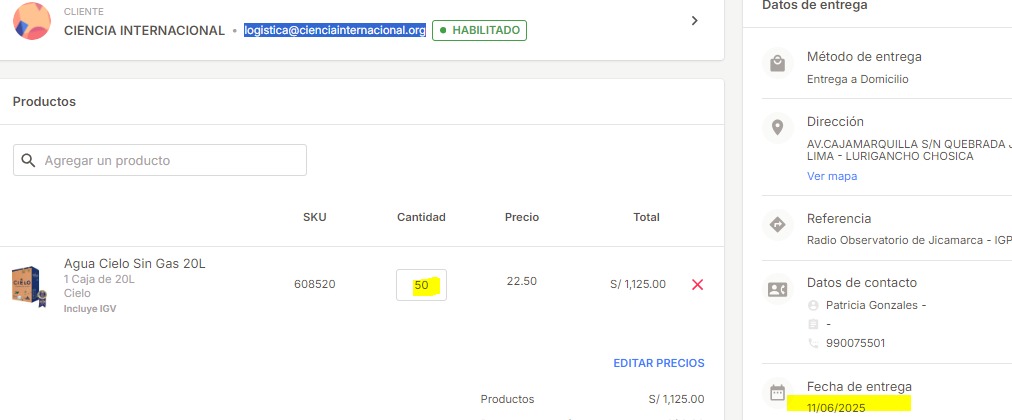
Task: Edit the Cantidad quantity field showing 50
Action: [421, 285]
